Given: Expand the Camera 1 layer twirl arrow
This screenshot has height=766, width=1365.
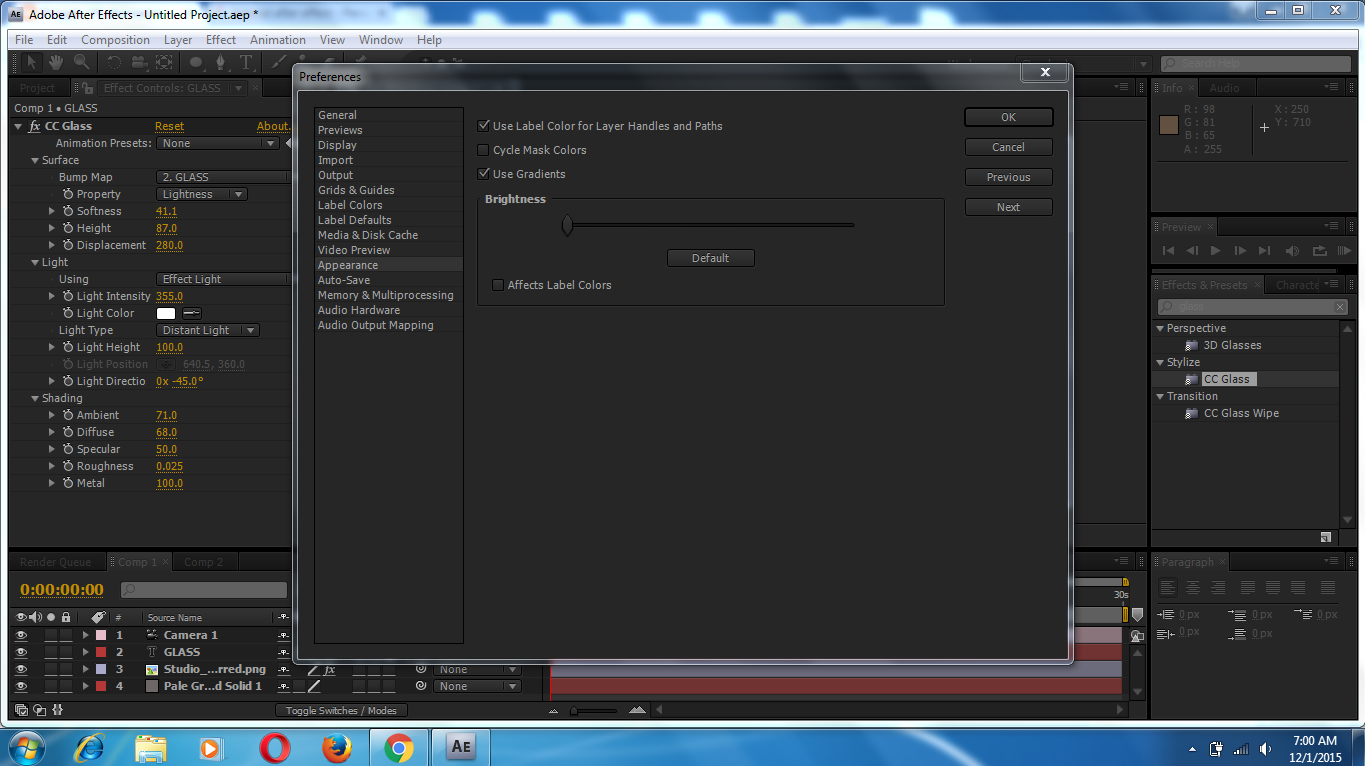Looking at the screenshot, I should (x=86, y=635).
